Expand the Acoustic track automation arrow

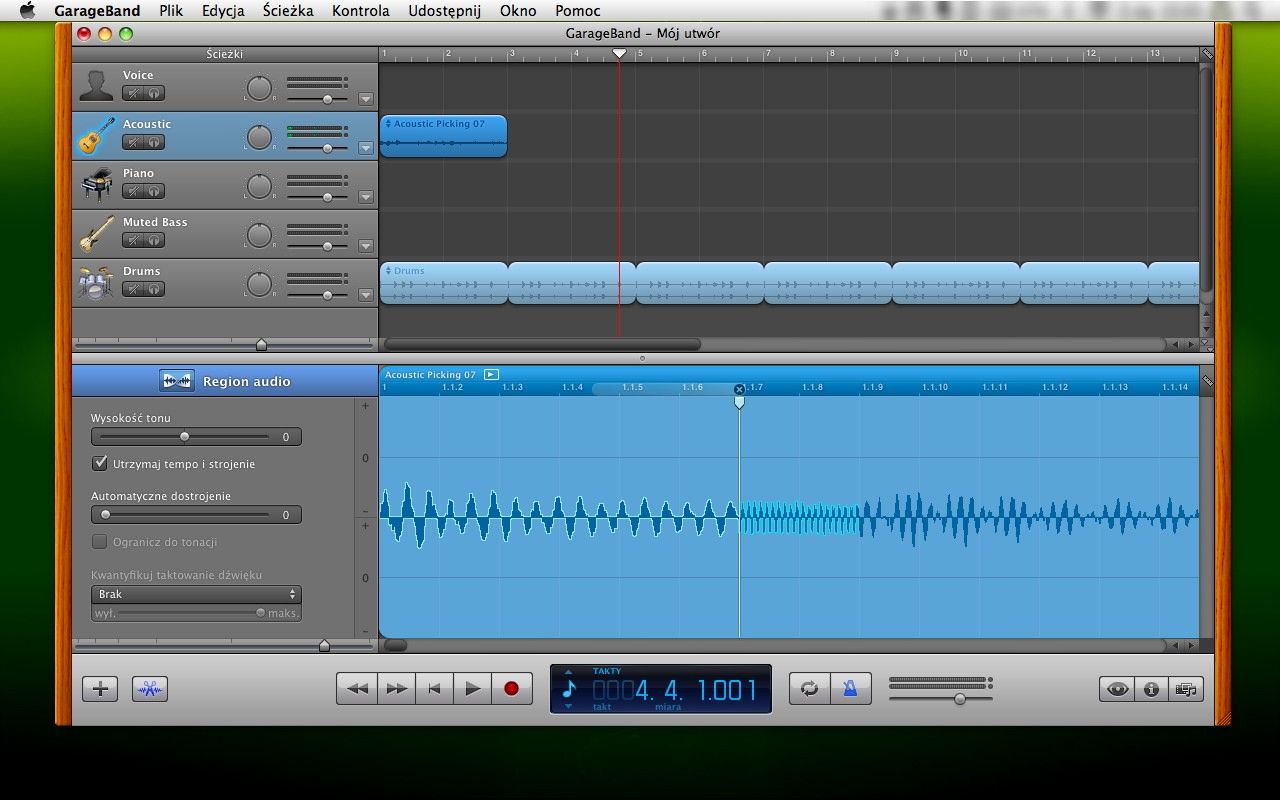point(365,148)
